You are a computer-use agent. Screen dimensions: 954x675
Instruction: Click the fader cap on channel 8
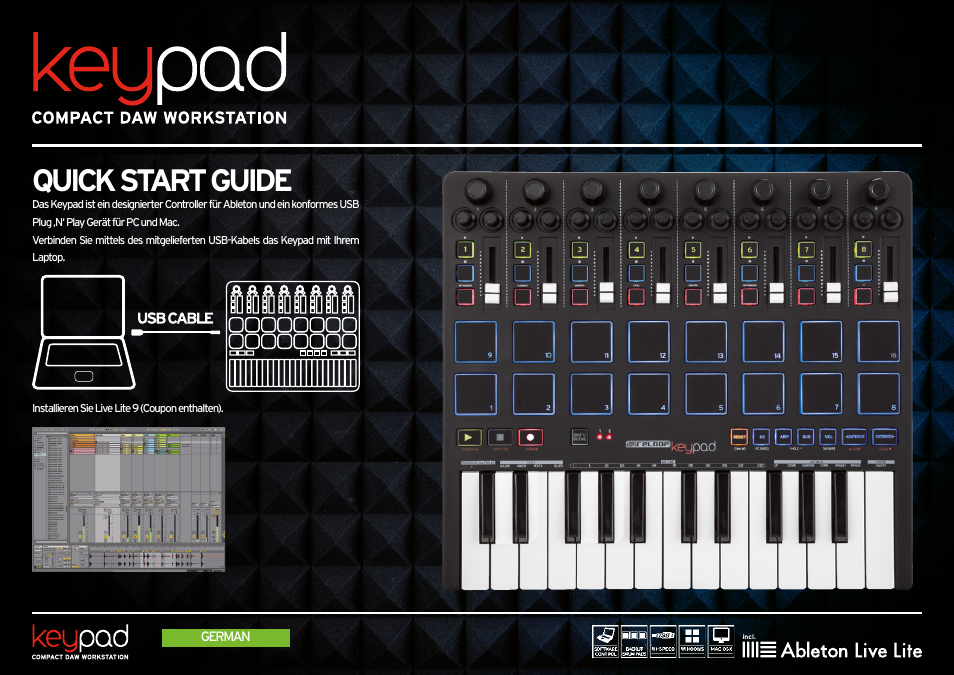tap(890, 292)
